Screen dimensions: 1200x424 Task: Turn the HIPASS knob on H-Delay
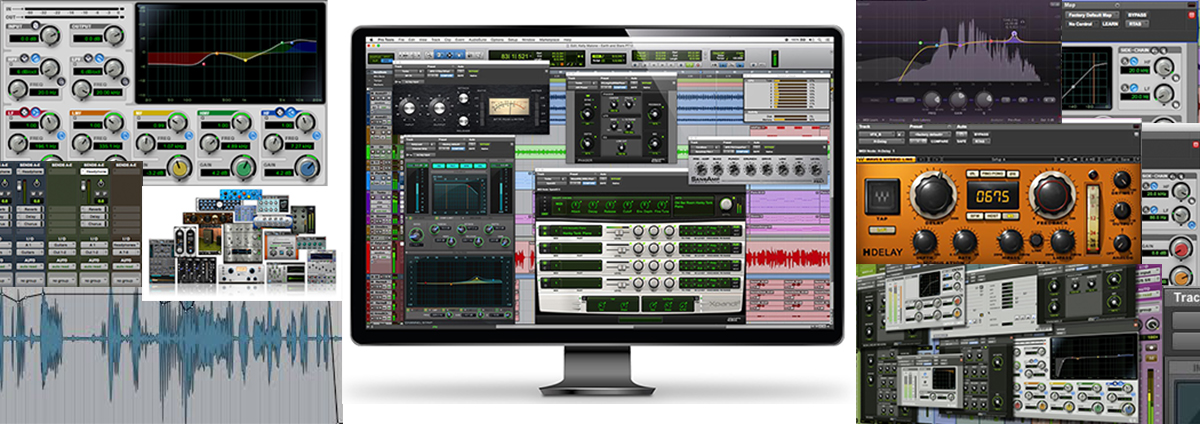[1011, 241]
